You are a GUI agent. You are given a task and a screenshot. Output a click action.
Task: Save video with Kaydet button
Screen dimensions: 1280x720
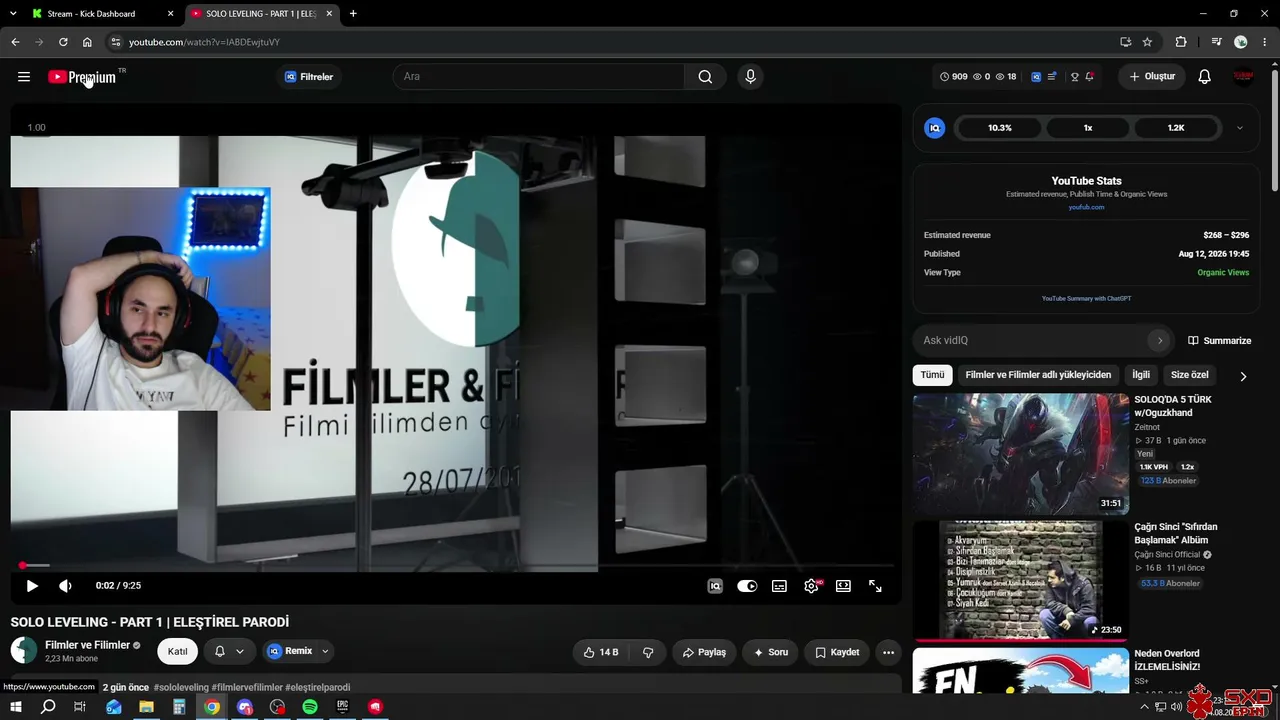(x=837, y=652)
